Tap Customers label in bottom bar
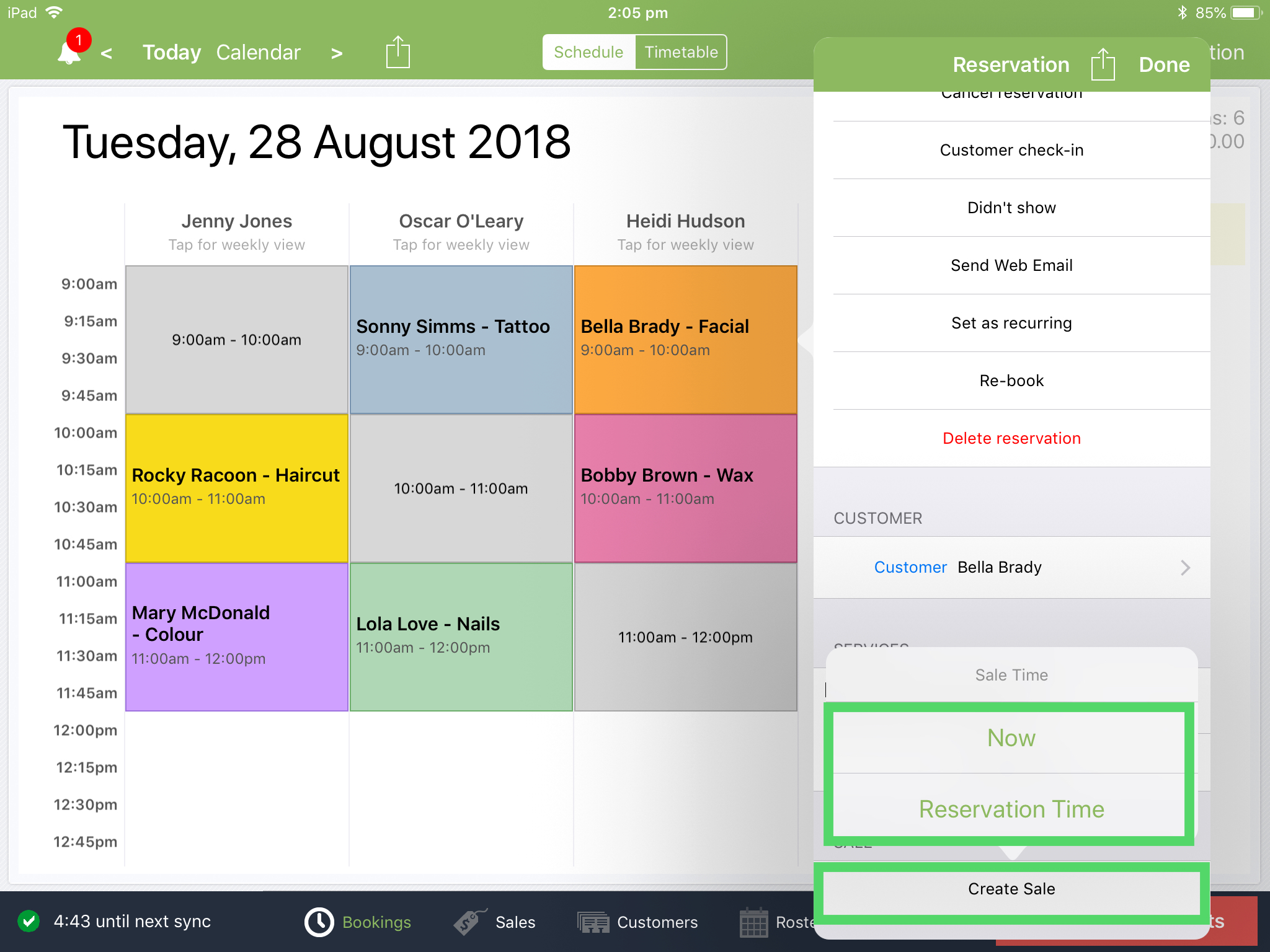The image size is (1270, 952). click(657, 922)
